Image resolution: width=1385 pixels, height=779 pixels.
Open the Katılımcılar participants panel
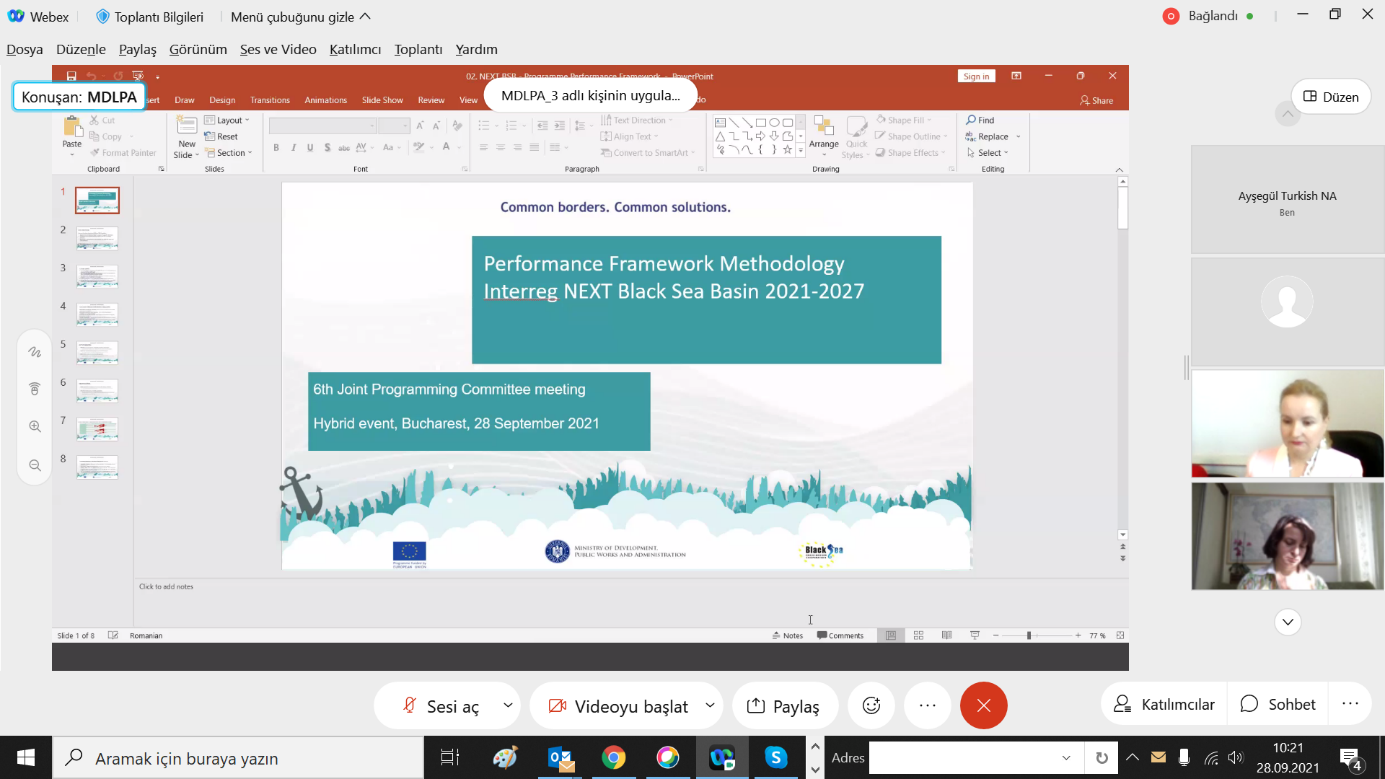pyautogui.click(x=1164, y=705)
